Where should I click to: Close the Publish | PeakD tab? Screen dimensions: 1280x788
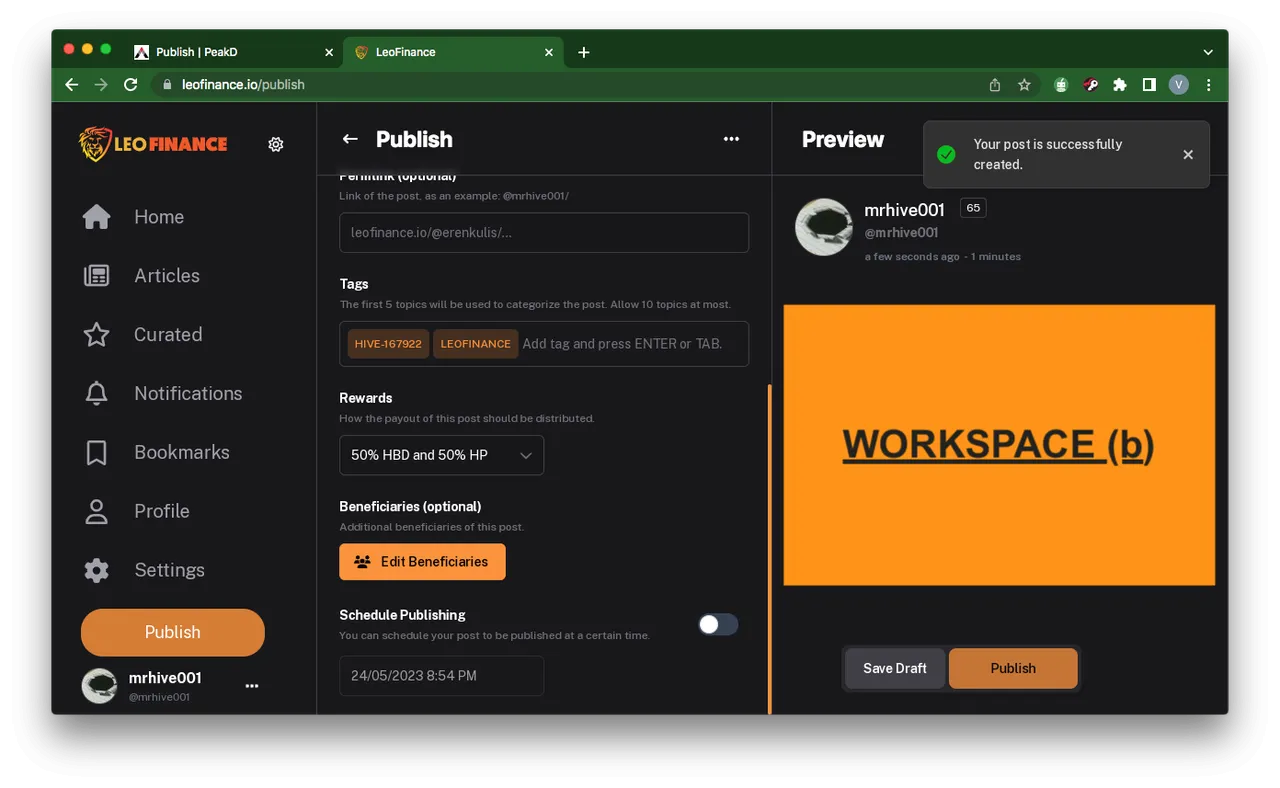click(329, 52)
